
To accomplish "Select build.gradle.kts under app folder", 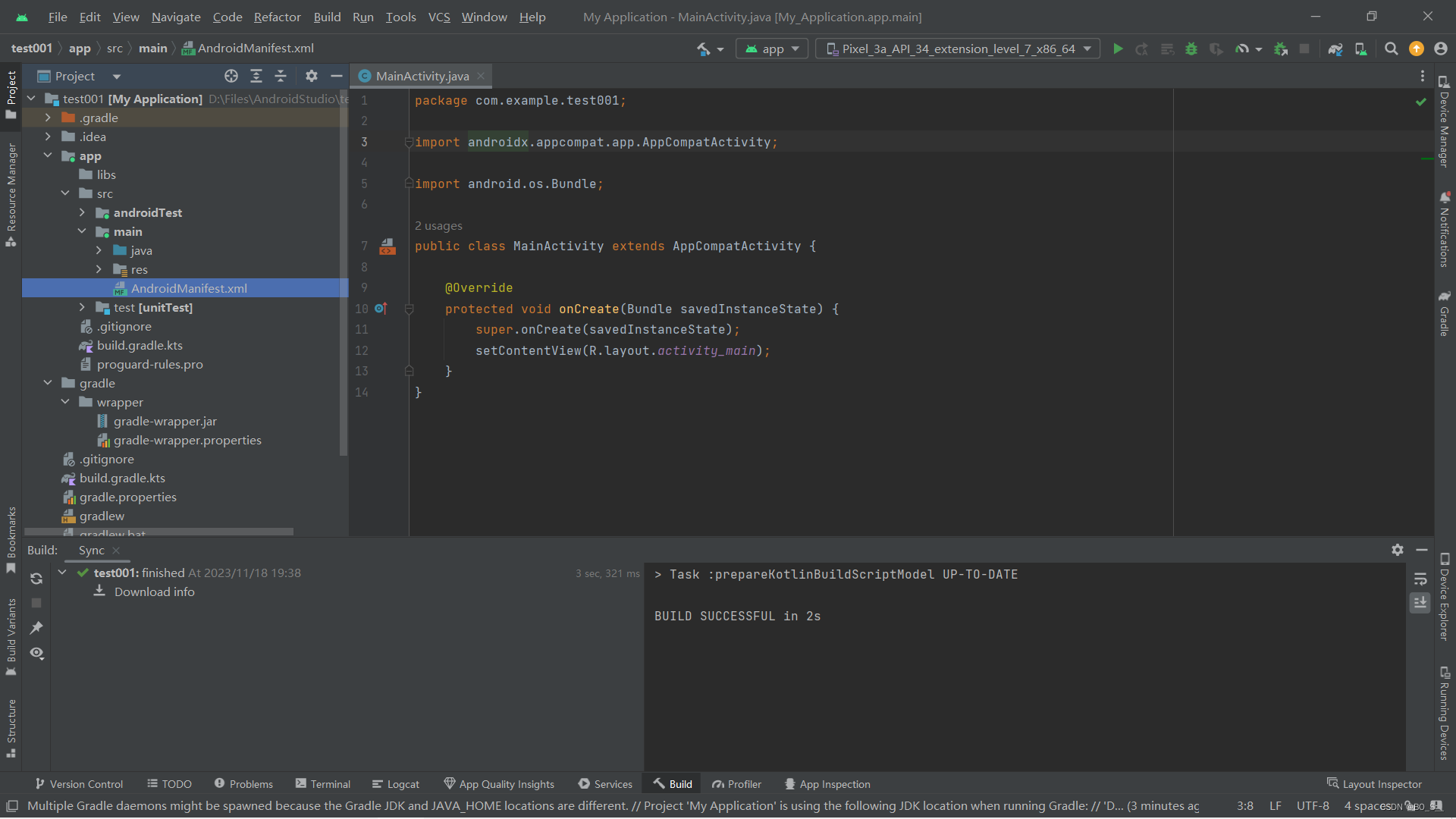I will (x=140, y=345).
